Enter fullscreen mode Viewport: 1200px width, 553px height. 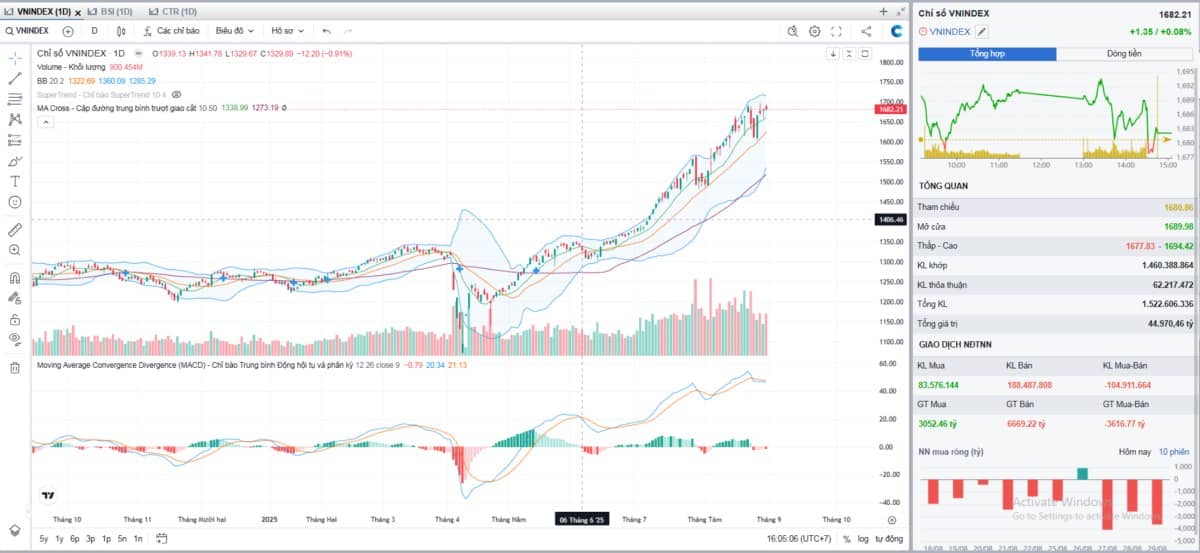pos(838,31)
